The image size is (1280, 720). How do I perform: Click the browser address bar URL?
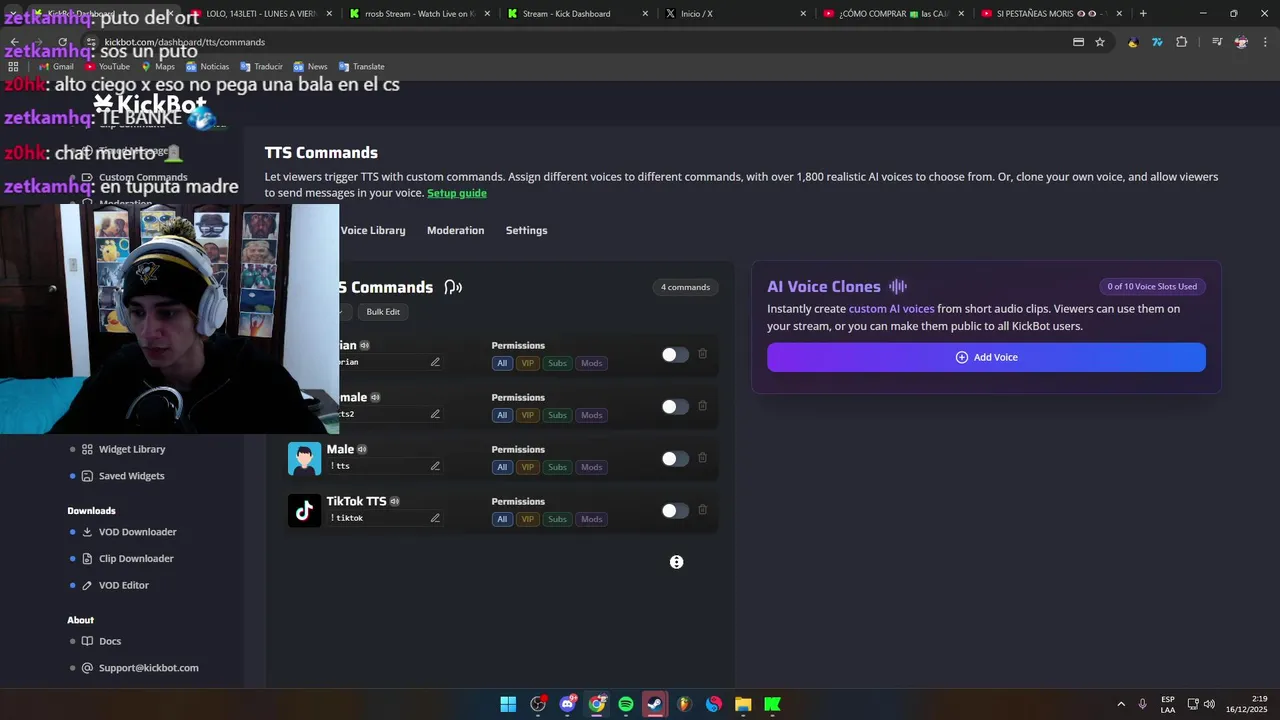click(185, 42)
